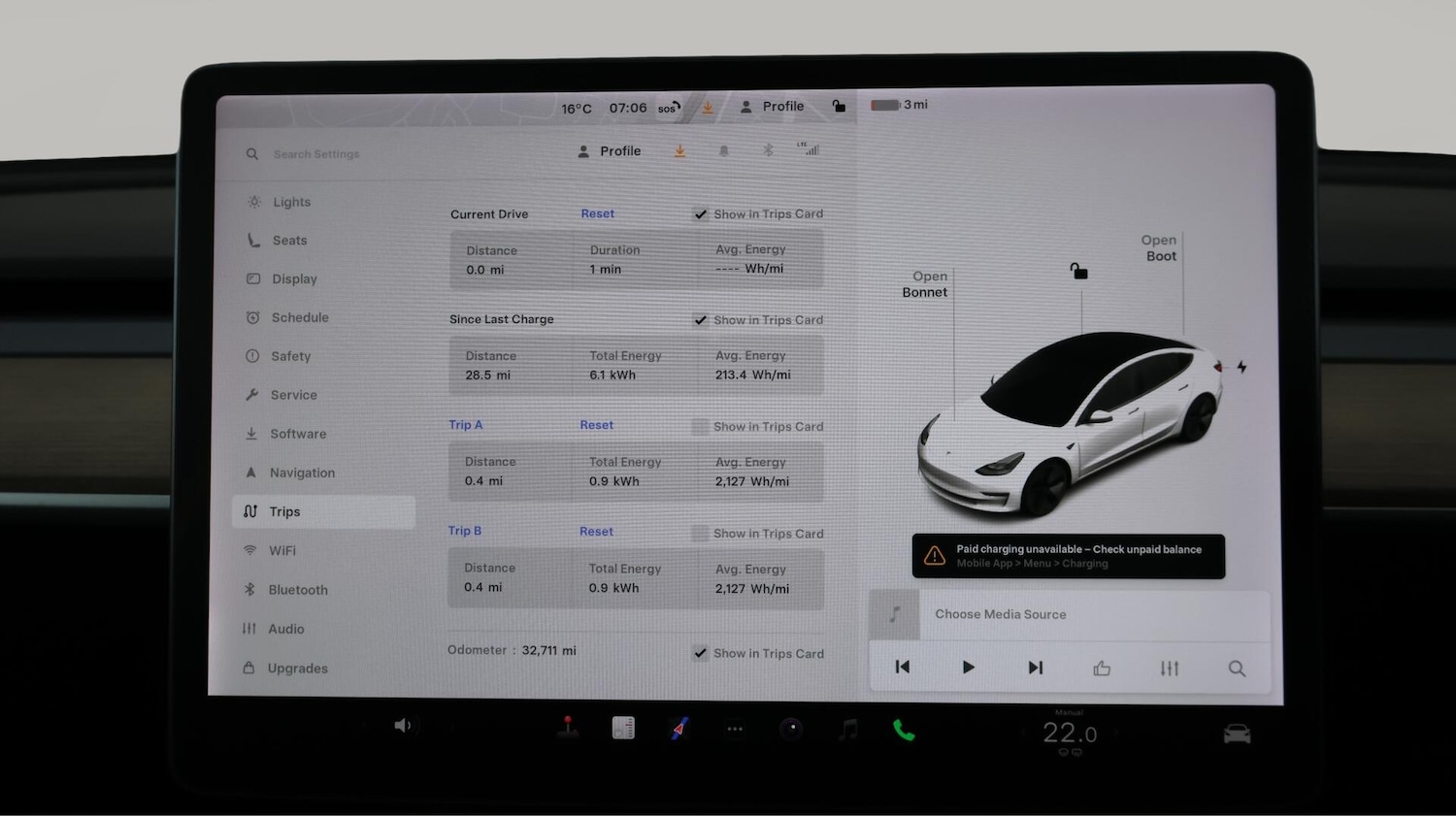Viewport: 1456px width, 816px height.
Task: Open car controls via car icon
Action: [1237, 734]
